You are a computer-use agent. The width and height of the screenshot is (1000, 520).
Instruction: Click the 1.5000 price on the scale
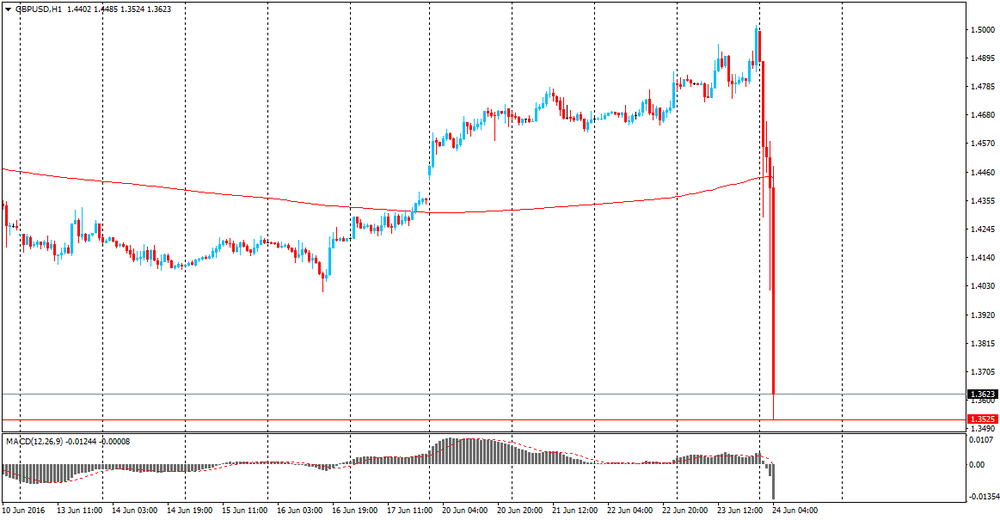[983, 30]
